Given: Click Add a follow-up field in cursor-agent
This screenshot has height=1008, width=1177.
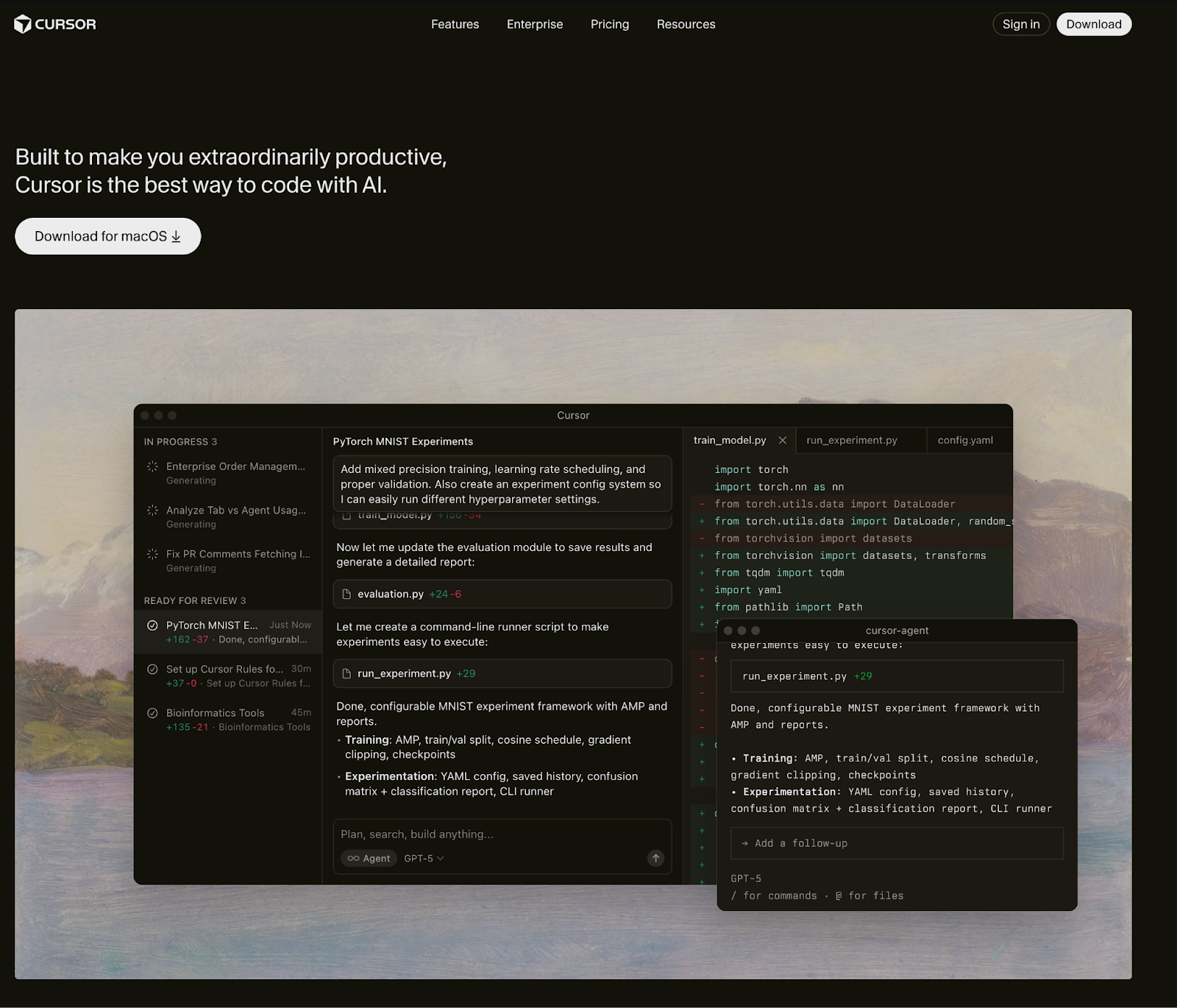Looking at the screenshot, I should click(897, 843).
